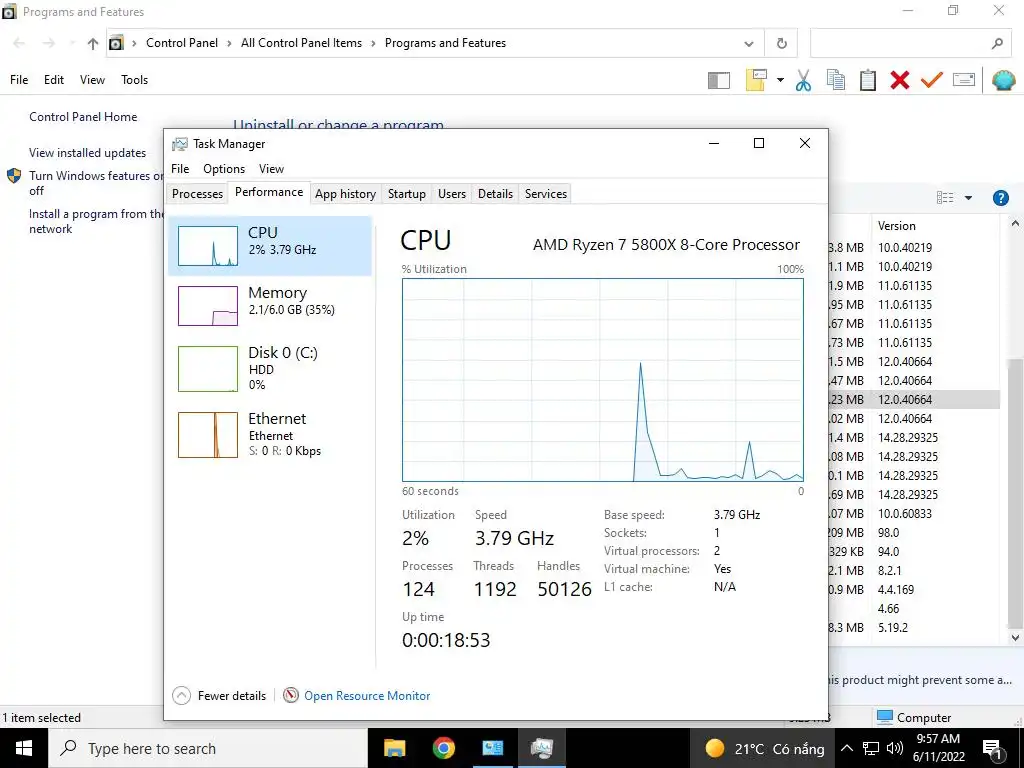This screenshot has width=1024, height=768.
Task: Open the Startup tab
Action: click(x=406, y=194)
